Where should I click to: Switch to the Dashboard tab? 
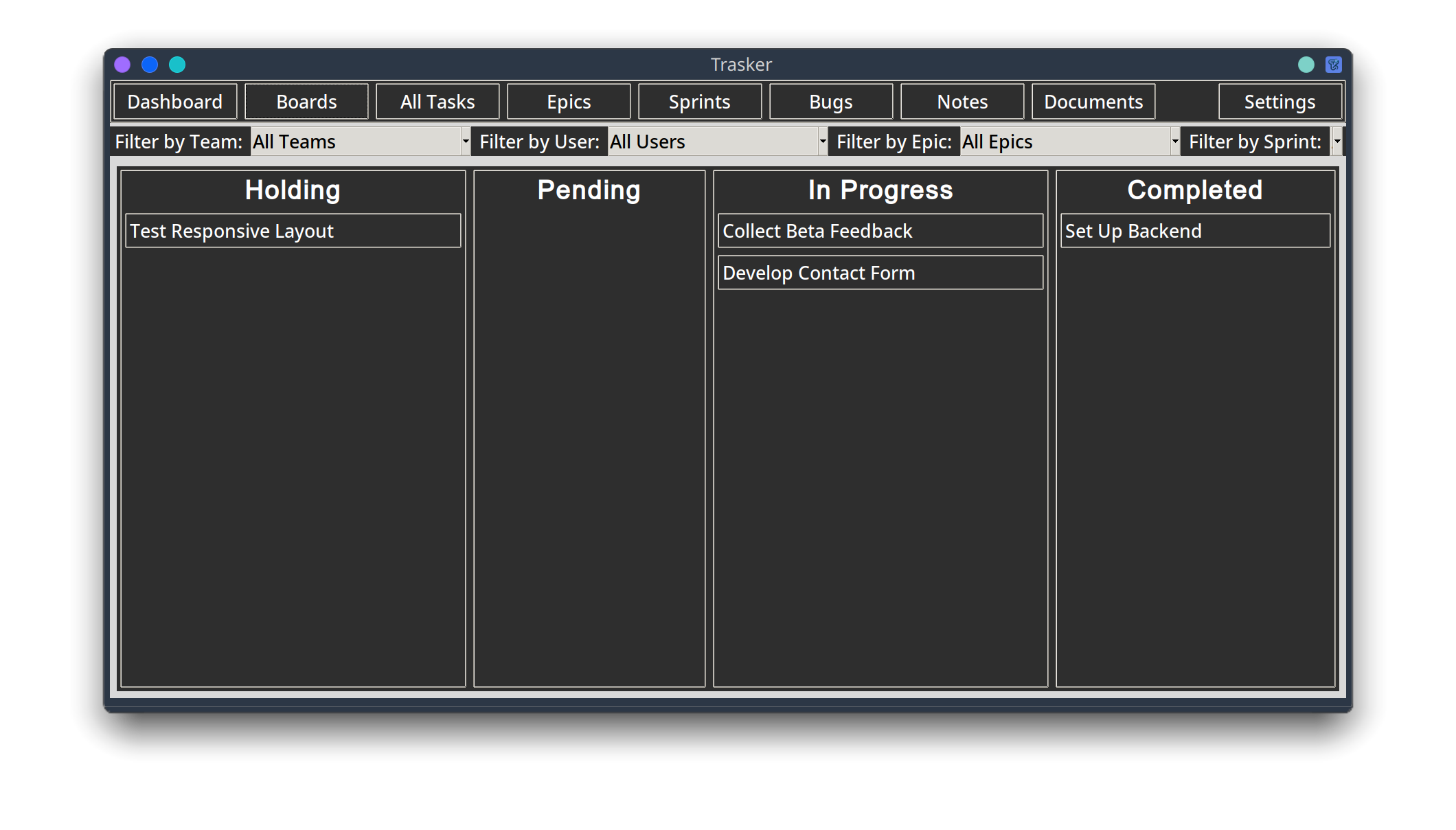click(x=174, y=101)
